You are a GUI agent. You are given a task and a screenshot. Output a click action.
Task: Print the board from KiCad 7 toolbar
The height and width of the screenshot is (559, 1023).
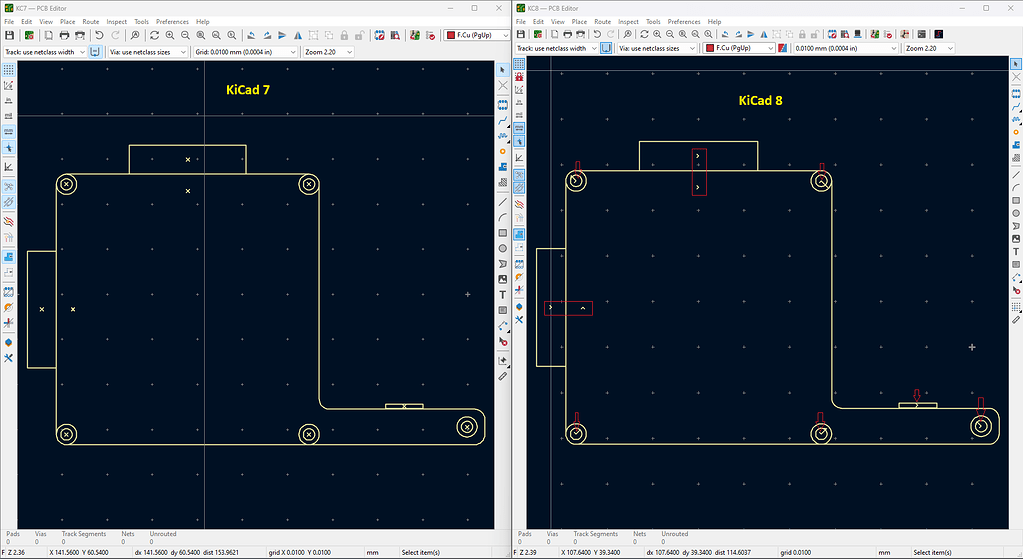(64, 35)
